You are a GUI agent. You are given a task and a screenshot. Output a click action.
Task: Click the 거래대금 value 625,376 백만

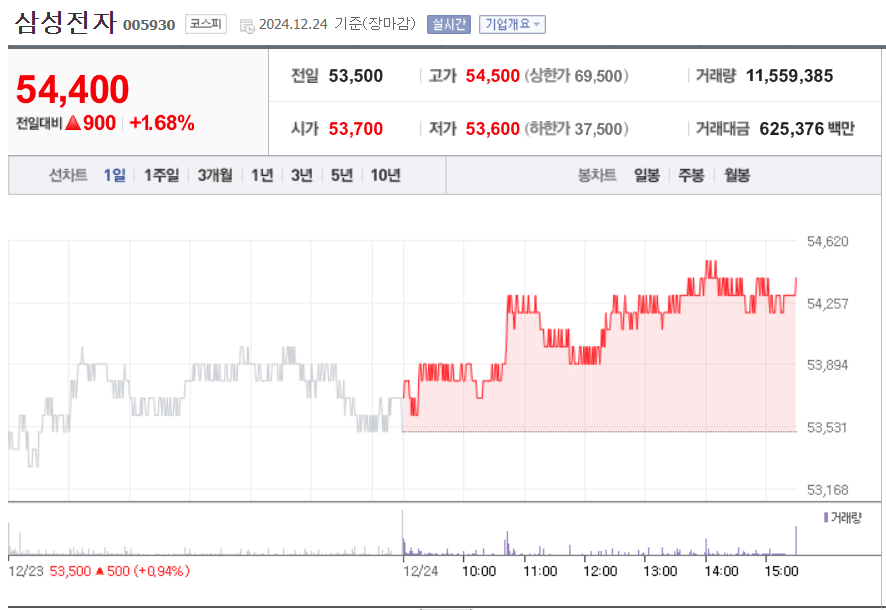coord(807,129)
